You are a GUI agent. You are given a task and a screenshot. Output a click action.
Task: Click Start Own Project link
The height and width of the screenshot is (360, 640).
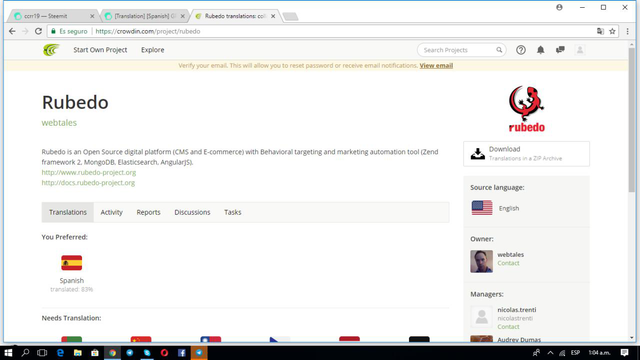click(x=100, y=50)
